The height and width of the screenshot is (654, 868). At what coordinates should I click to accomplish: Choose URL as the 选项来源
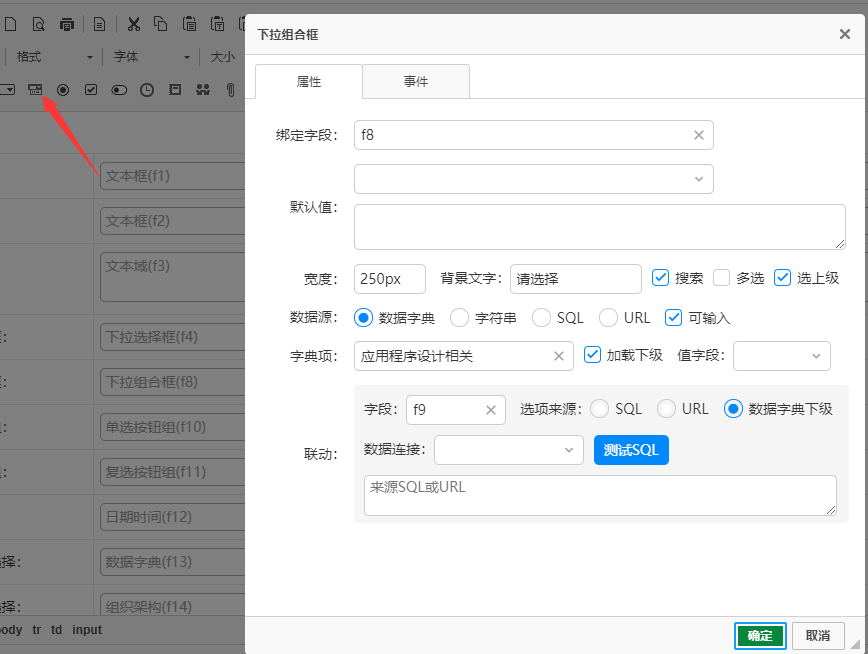point(666,409)
